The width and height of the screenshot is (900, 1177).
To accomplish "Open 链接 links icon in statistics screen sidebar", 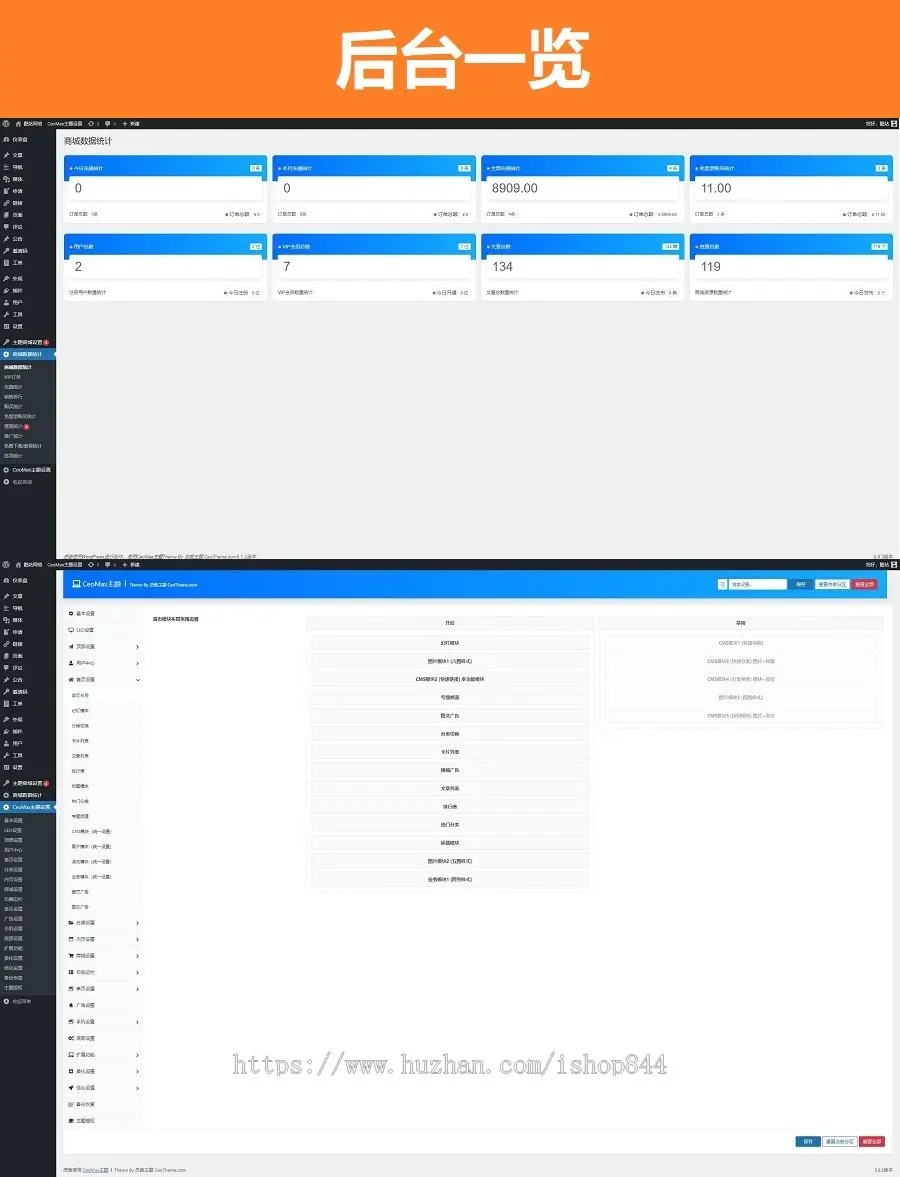I will 7,203.
